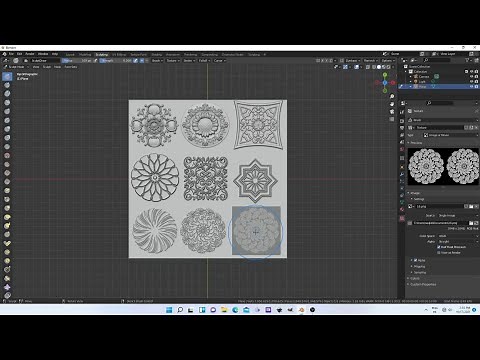Screen dimensions: 480x360
Task: Switch to rendered viewport shading
Action: (389, 67)
